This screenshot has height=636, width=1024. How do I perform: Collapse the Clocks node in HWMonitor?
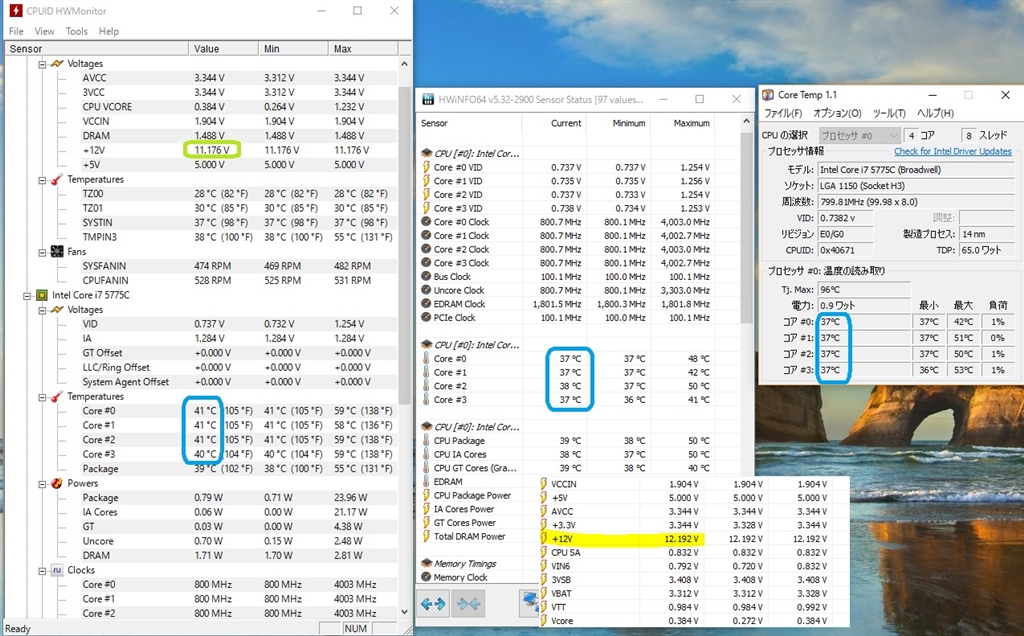[x=42, y=571]
